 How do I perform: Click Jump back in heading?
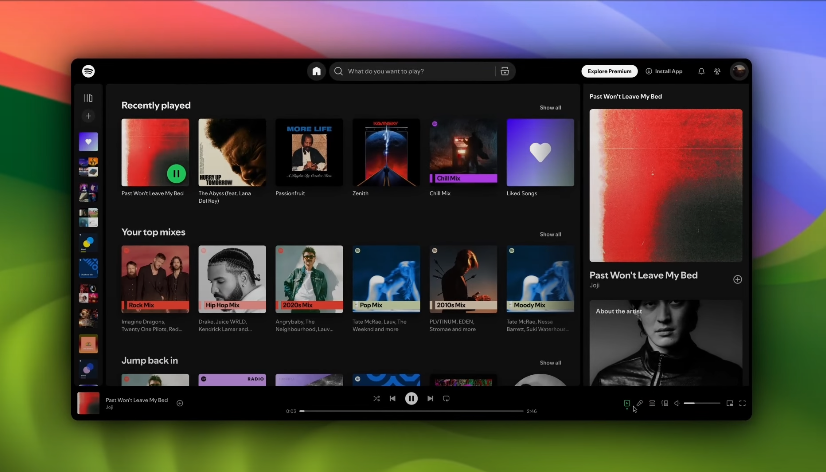pyautogui.click(x=150, y=360)
